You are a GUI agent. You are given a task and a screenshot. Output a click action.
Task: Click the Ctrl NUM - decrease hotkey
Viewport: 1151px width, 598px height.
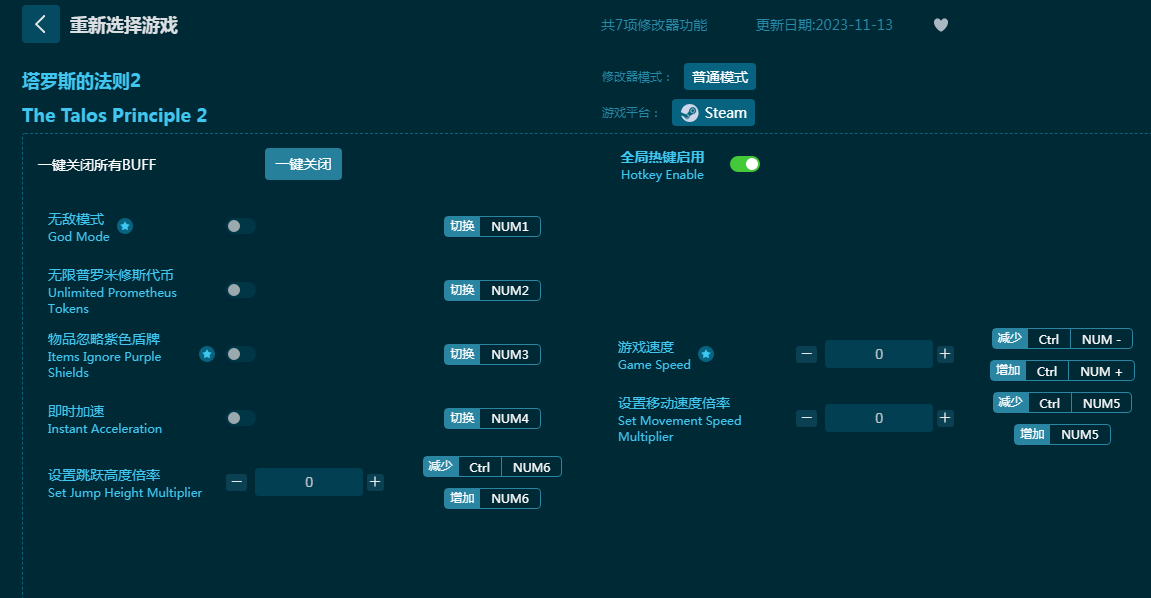(x=1062, y=339)
